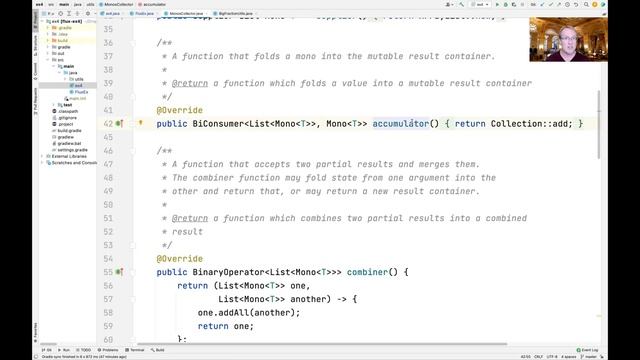
Task: Toggle the Structure tool window stripe button
Action: 36,46
